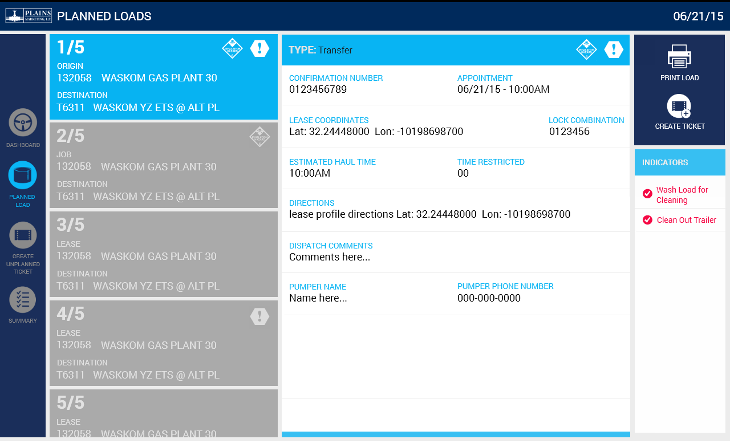Screen dimensions: 730x441
Task: Select load card 1/5
Action: point(164,77)
